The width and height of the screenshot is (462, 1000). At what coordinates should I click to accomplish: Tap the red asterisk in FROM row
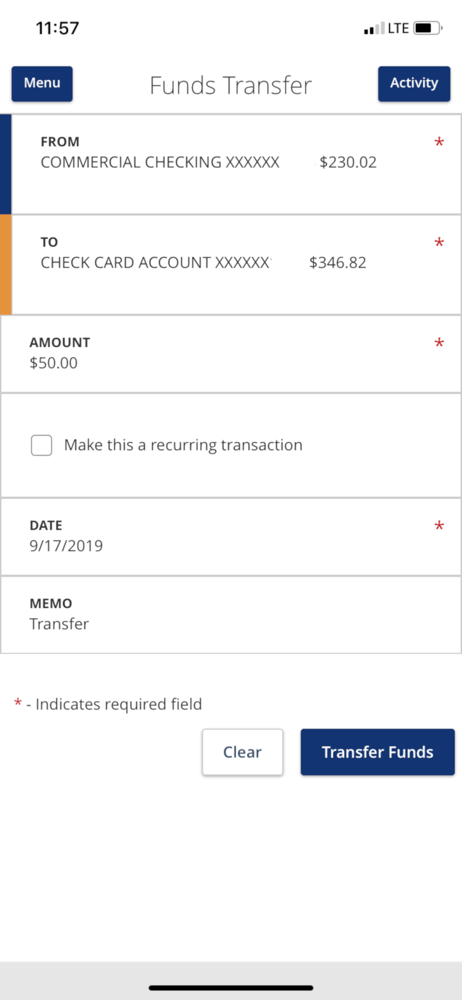(x=439, y=143)
